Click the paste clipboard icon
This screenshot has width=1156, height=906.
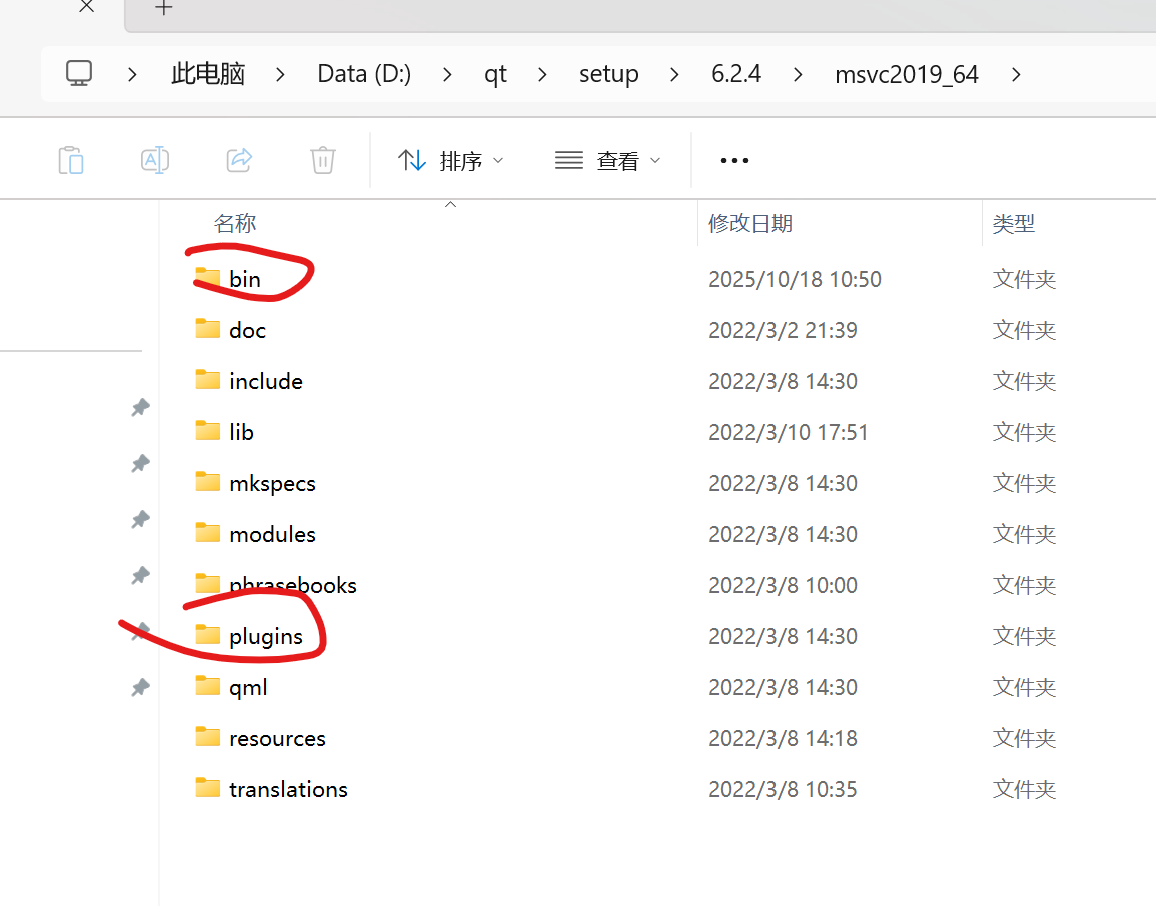pyautogui.click(x=71, y=160)
